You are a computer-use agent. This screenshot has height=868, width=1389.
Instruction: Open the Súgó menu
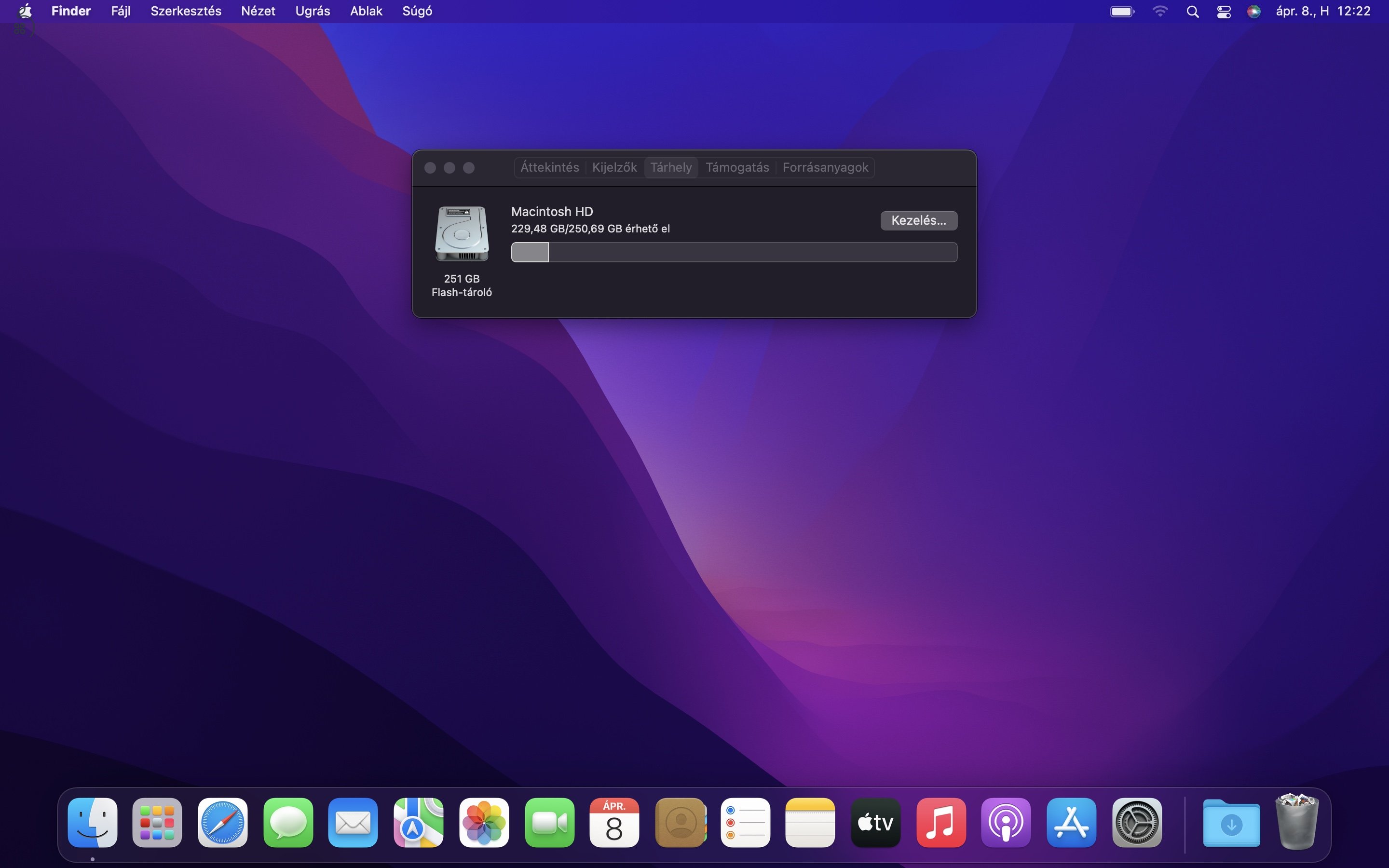417,11
